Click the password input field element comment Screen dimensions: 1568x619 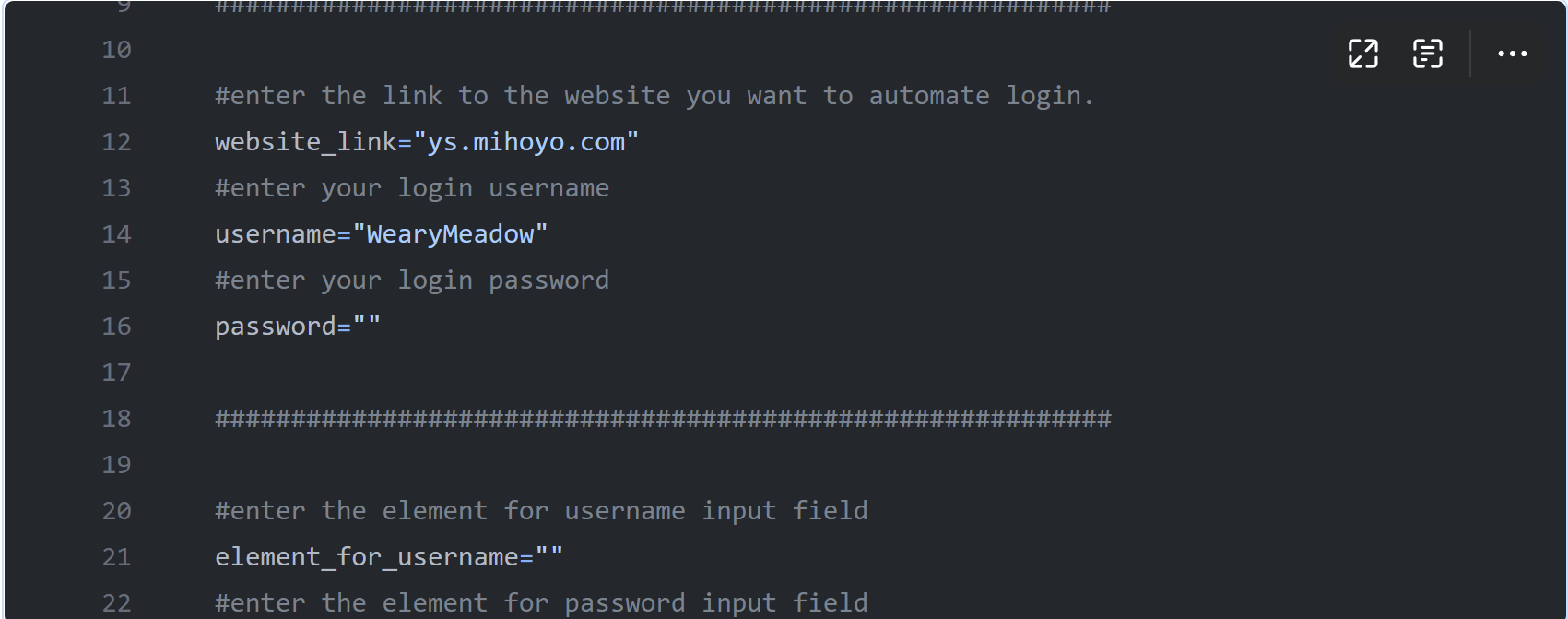click(541, 603)
